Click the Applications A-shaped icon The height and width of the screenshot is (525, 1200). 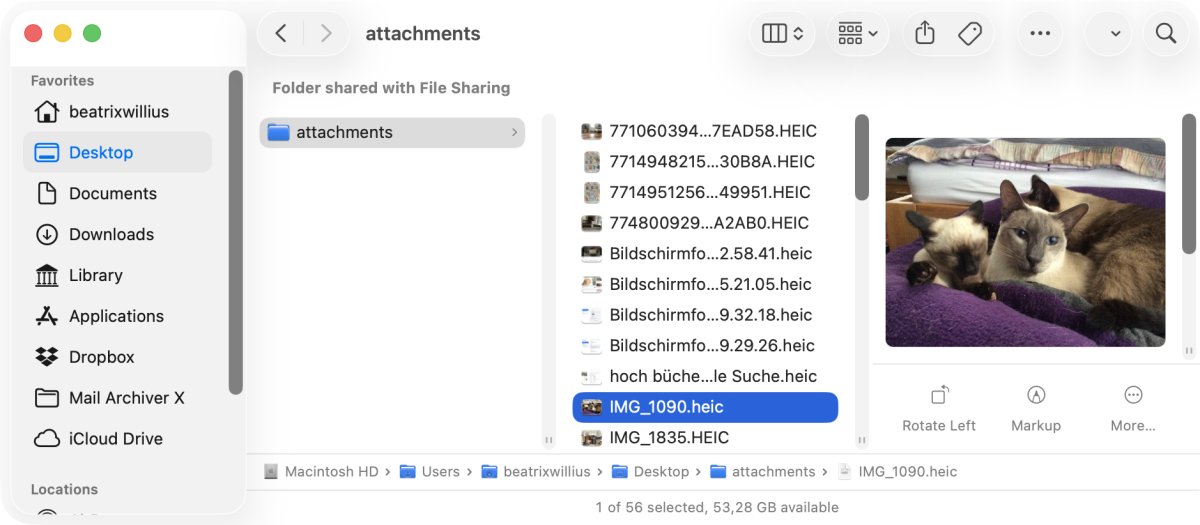pos(46,316)
